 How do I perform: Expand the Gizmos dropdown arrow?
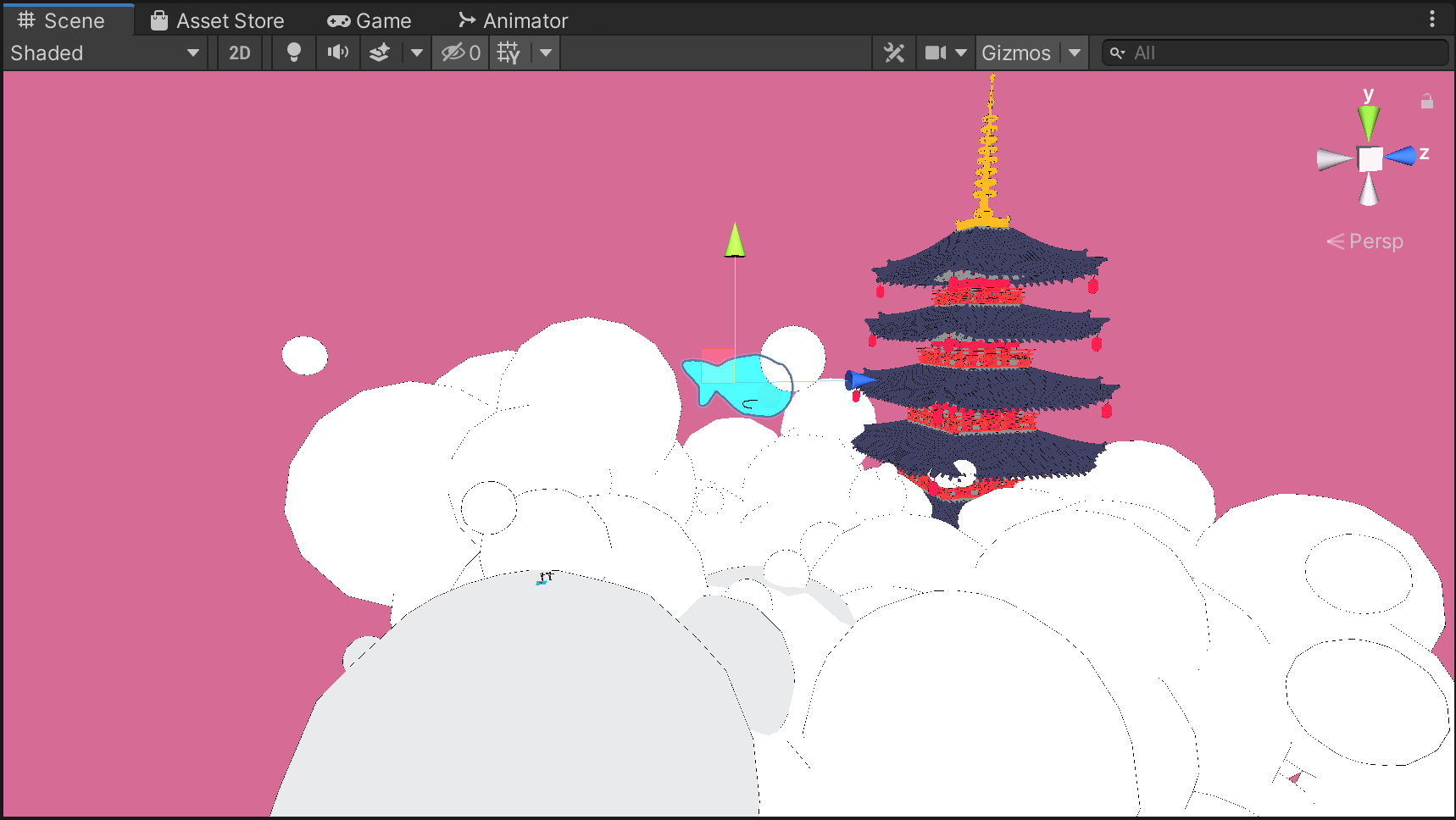1075,53
